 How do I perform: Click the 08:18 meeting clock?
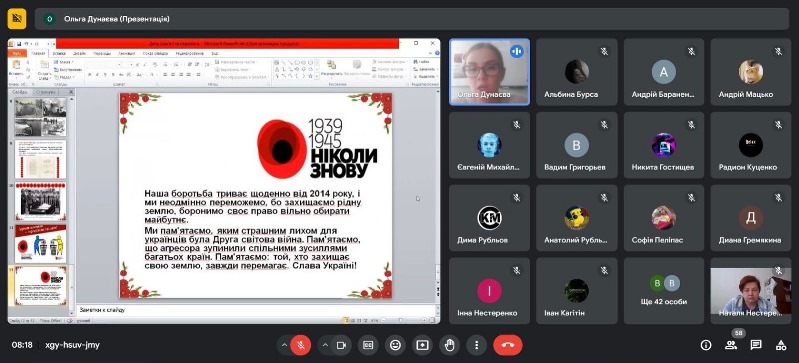pyautogui.click(x=22, y=345)
